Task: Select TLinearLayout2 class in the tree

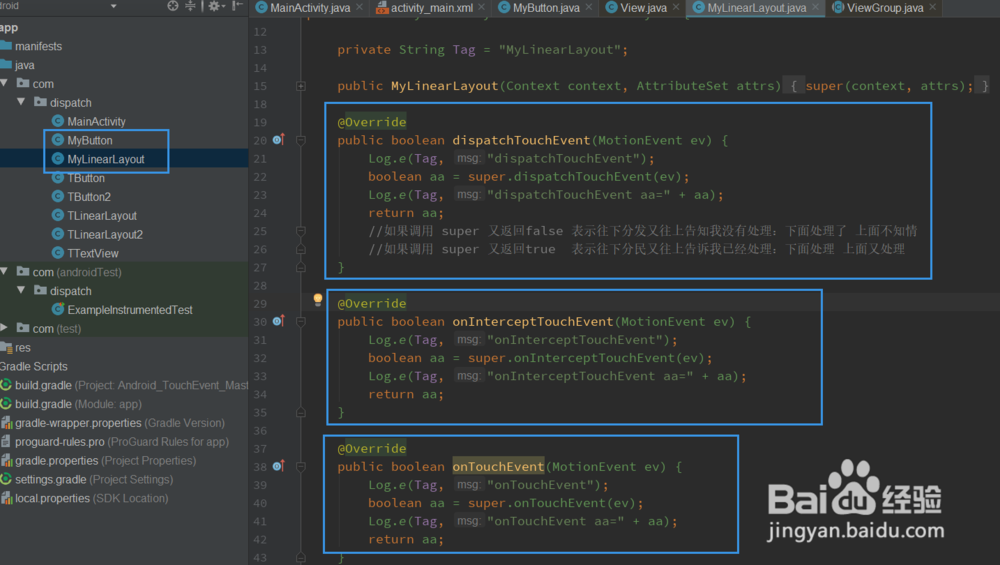Action: pos(105,234)
